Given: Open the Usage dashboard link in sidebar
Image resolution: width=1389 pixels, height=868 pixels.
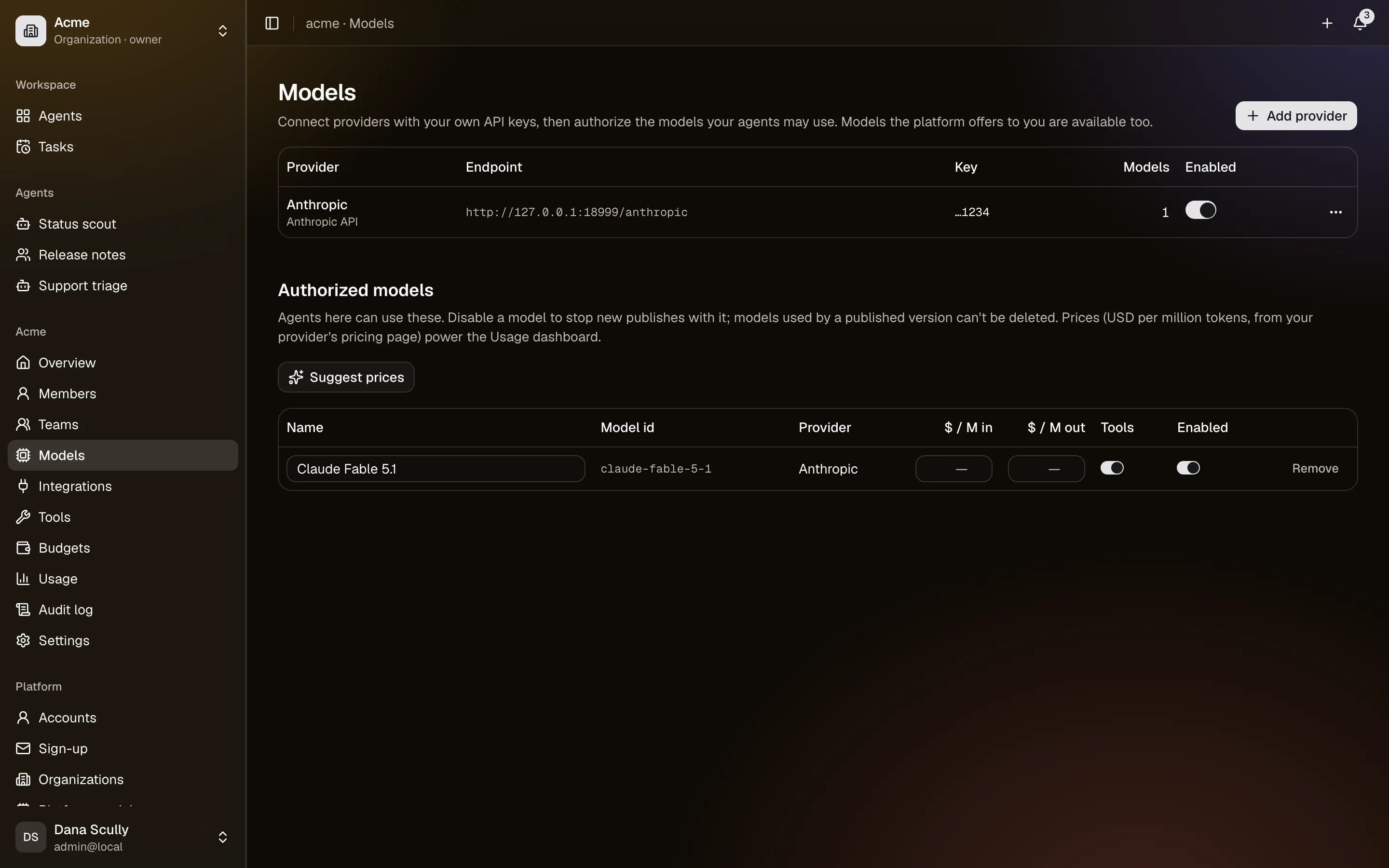Looking at the screenshot, I should click(123, 579).
